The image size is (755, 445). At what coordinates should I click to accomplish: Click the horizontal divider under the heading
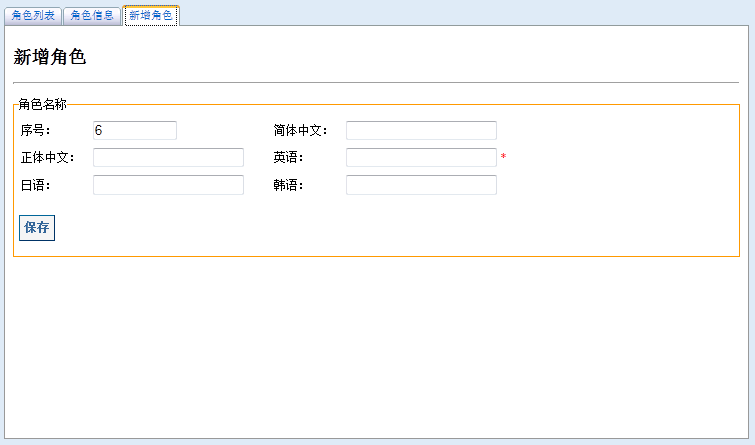[376, 83]
